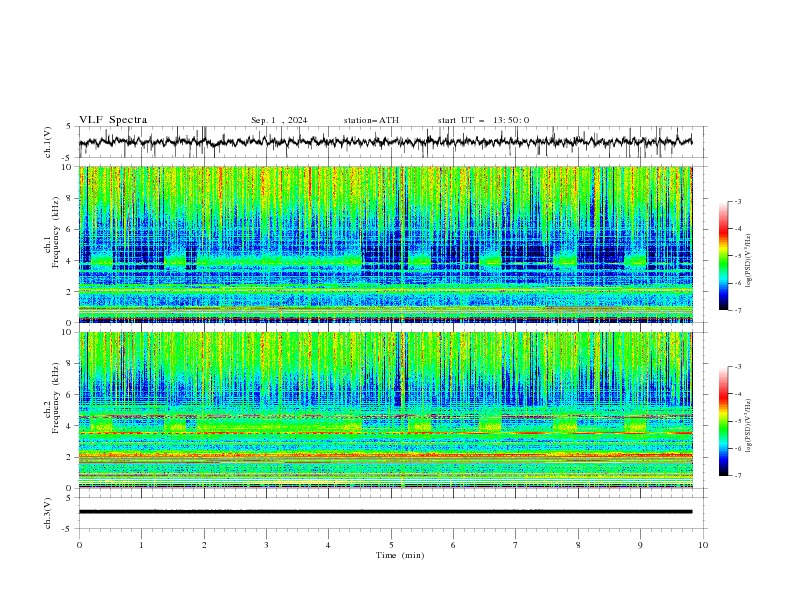This screenshot has width=792, height=612.
Task: Click the lower PSD color scale bar
Action: pyautogui.click(x=723, y=421)
